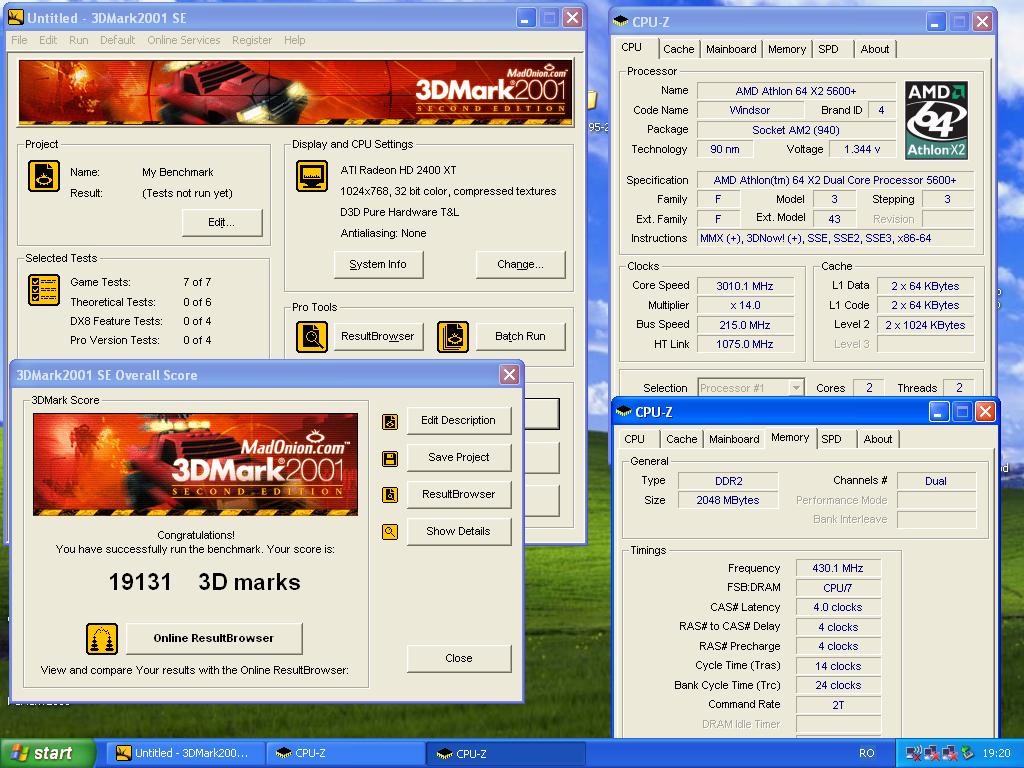Click the top CPU-Z window title icon
The image size is (1024, 768).
pos(621,22)
